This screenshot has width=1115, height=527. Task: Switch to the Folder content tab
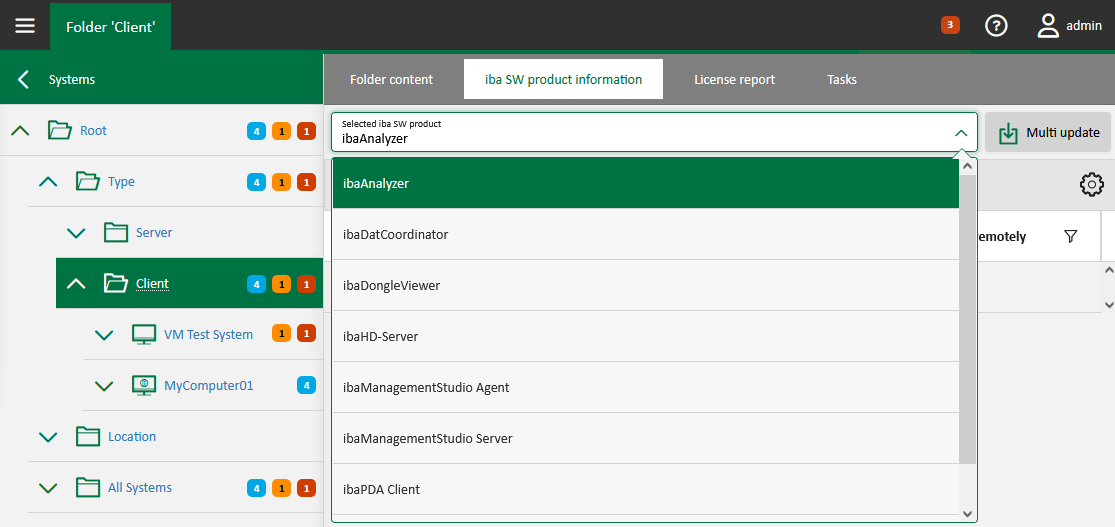click(391, 79)
